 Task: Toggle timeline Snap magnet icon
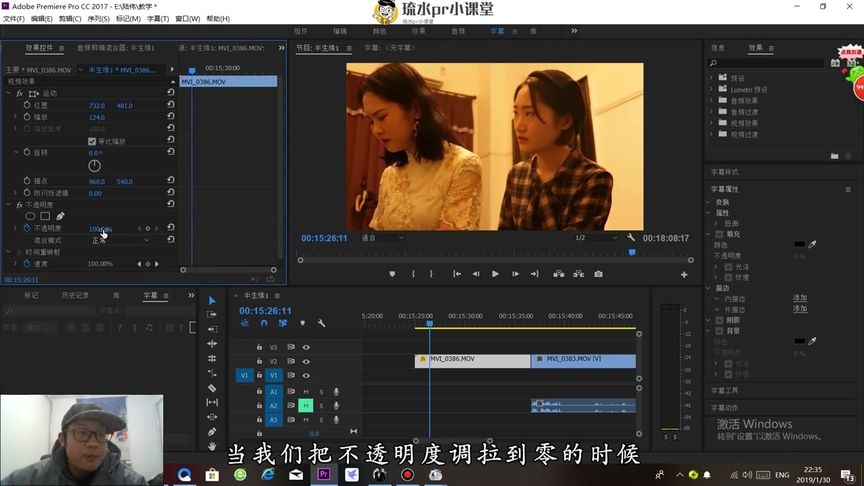[264, 323]
